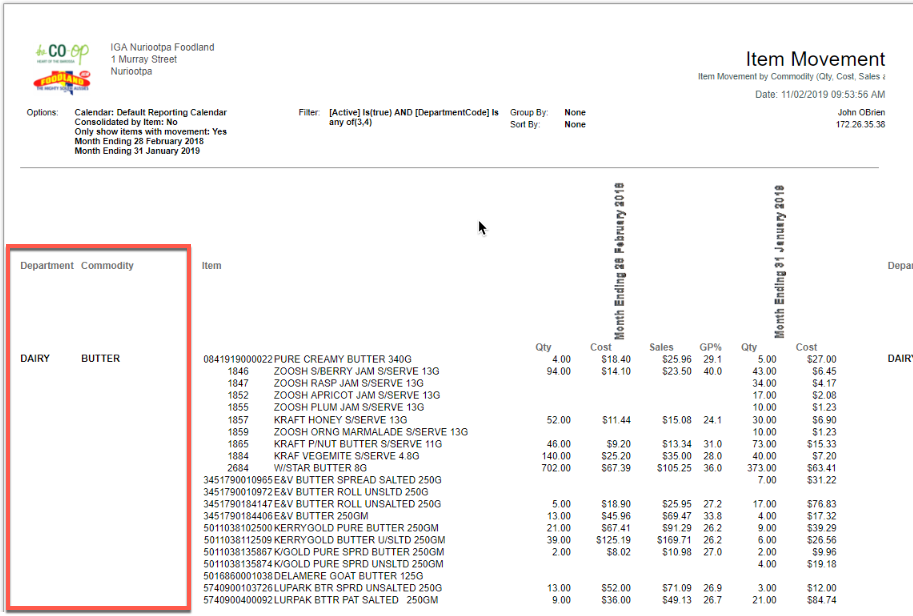Screen dimensions: 913x616
Task: Select ZOOSH ORNG MARMALADE S/SERVE 13G item
Action: tap(371, 432)
